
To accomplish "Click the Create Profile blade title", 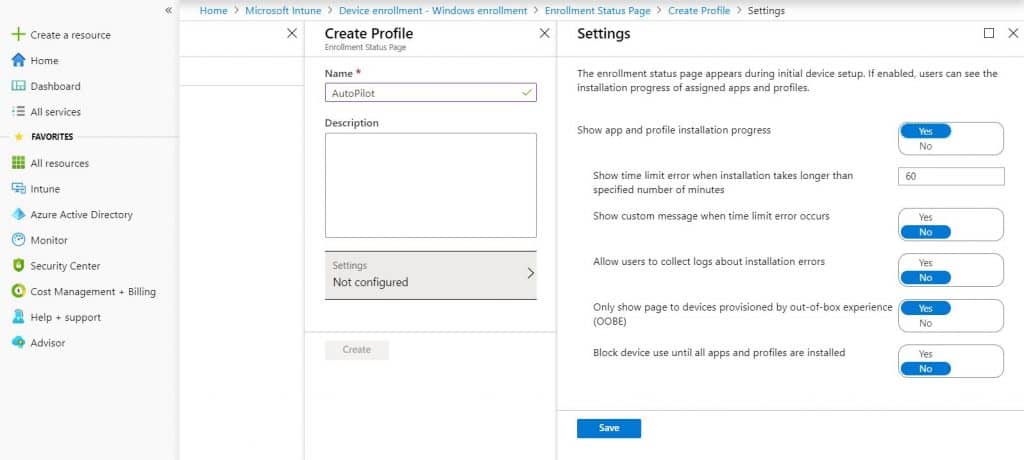I will [x=369, y=33].
